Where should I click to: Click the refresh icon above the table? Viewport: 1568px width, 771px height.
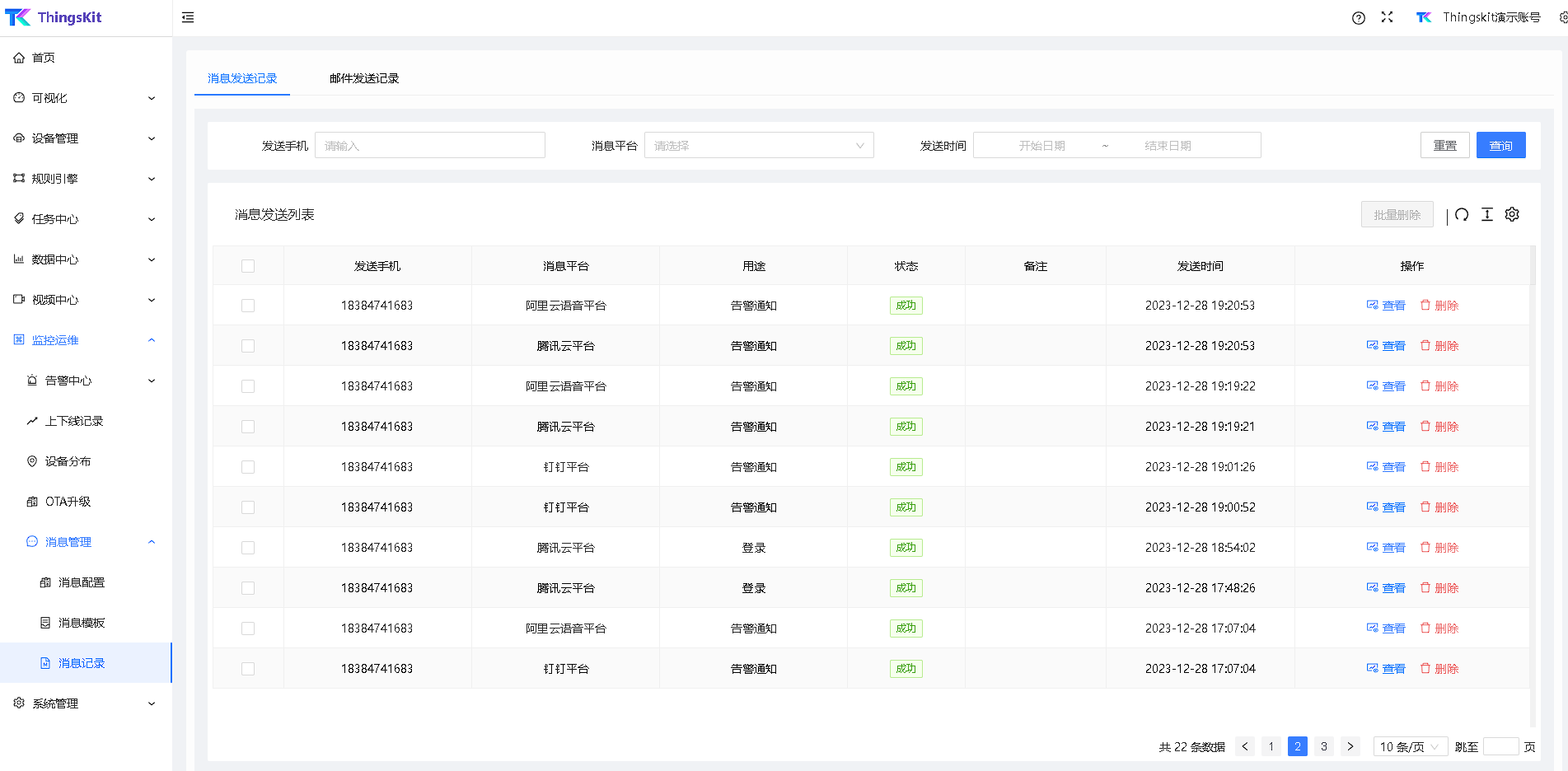[1462, 215]
